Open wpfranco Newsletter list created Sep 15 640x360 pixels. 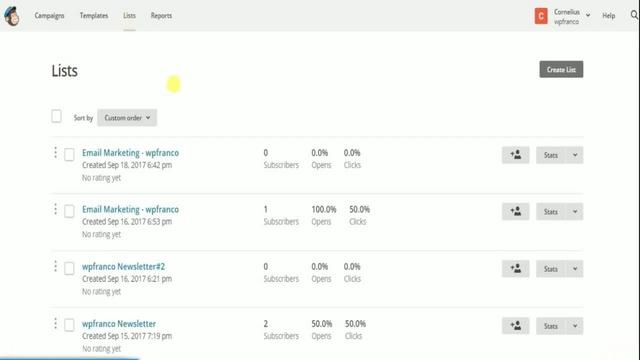[119, 324]
